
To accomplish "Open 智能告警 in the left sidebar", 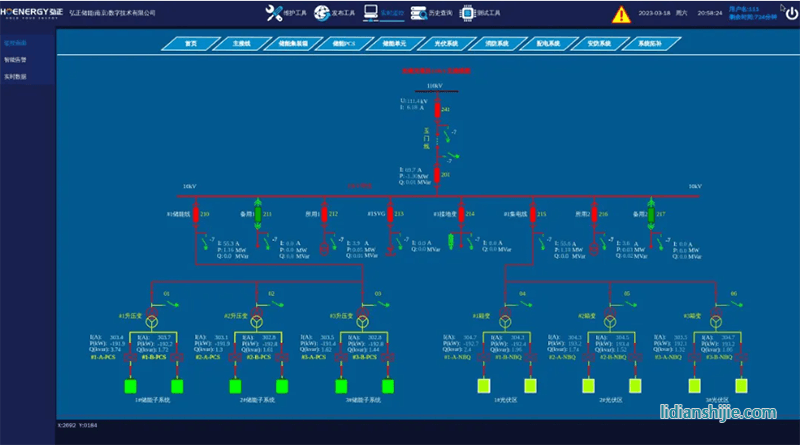I will pos(15,60).
